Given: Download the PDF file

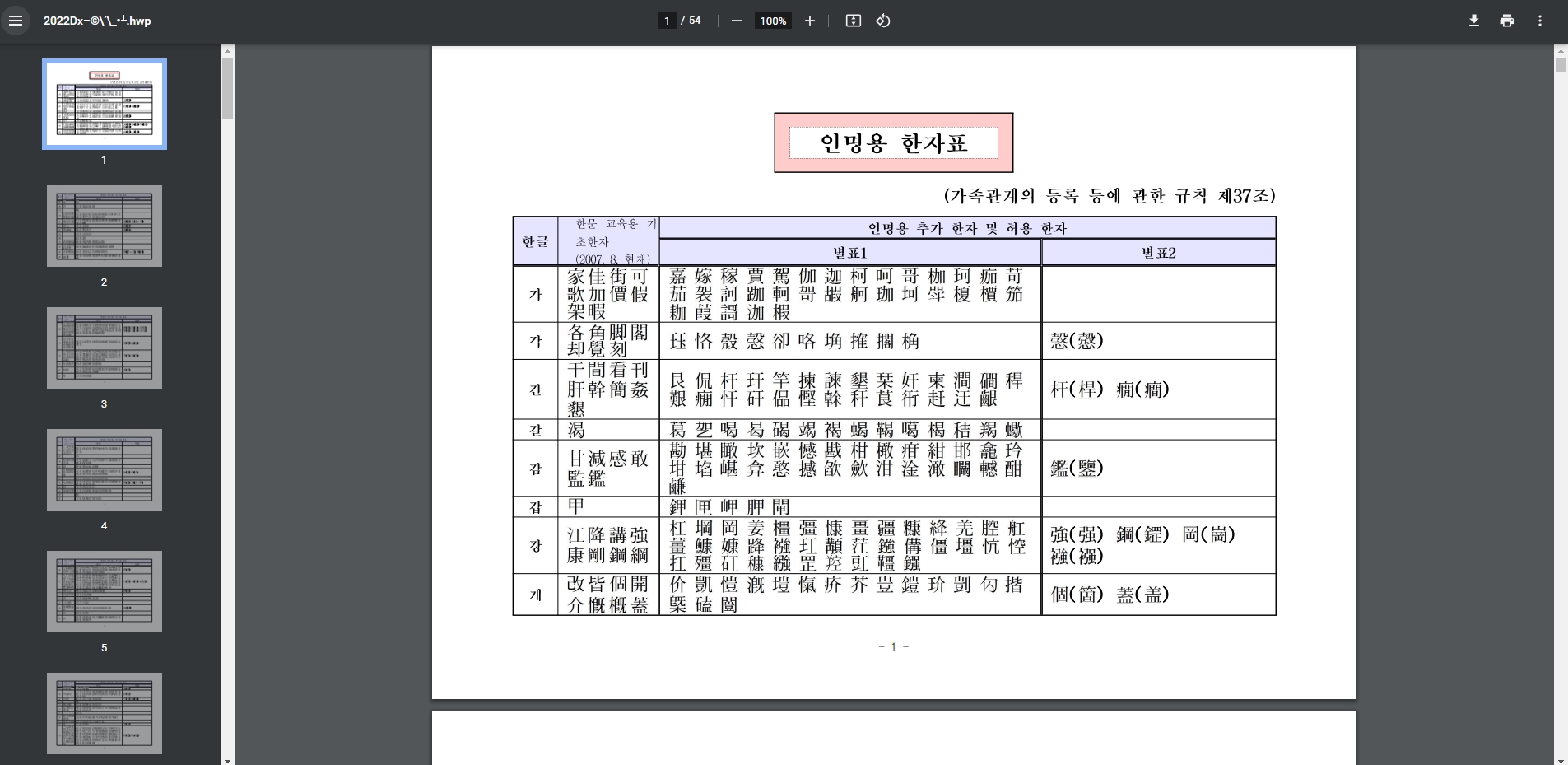Looking at the screenshot, I should click(1474, 21).
